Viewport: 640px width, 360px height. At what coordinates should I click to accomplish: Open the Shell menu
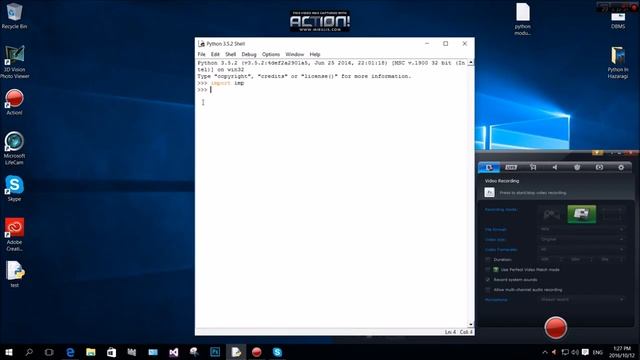231,54
